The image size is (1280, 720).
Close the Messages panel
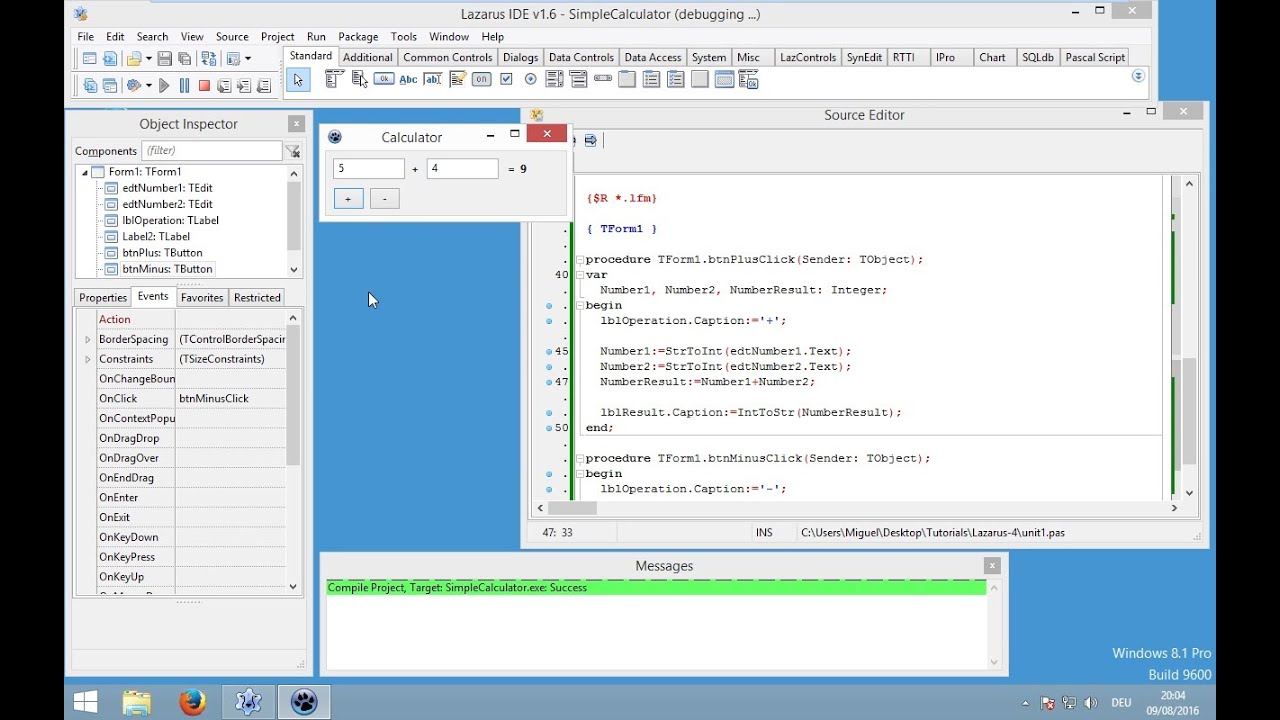[992, 566]
